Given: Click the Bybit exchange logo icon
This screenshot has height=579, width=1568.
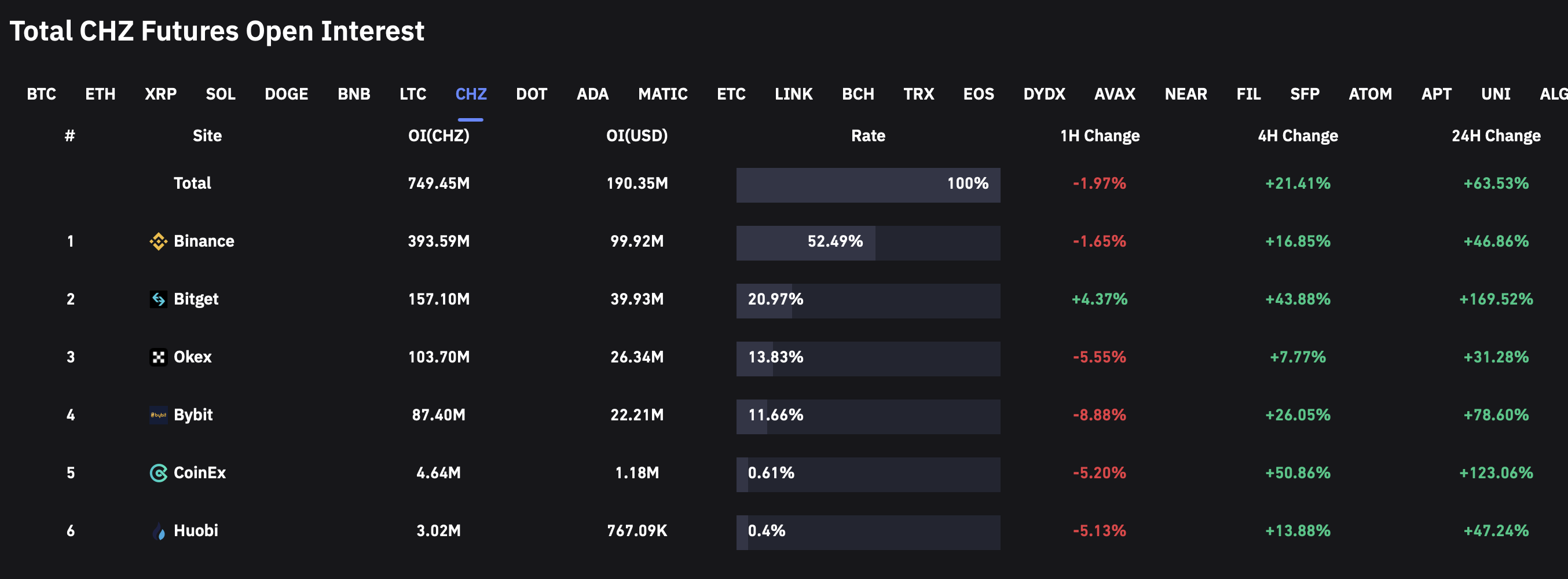Looking at the screenshot, I should [x=158, y=415].
